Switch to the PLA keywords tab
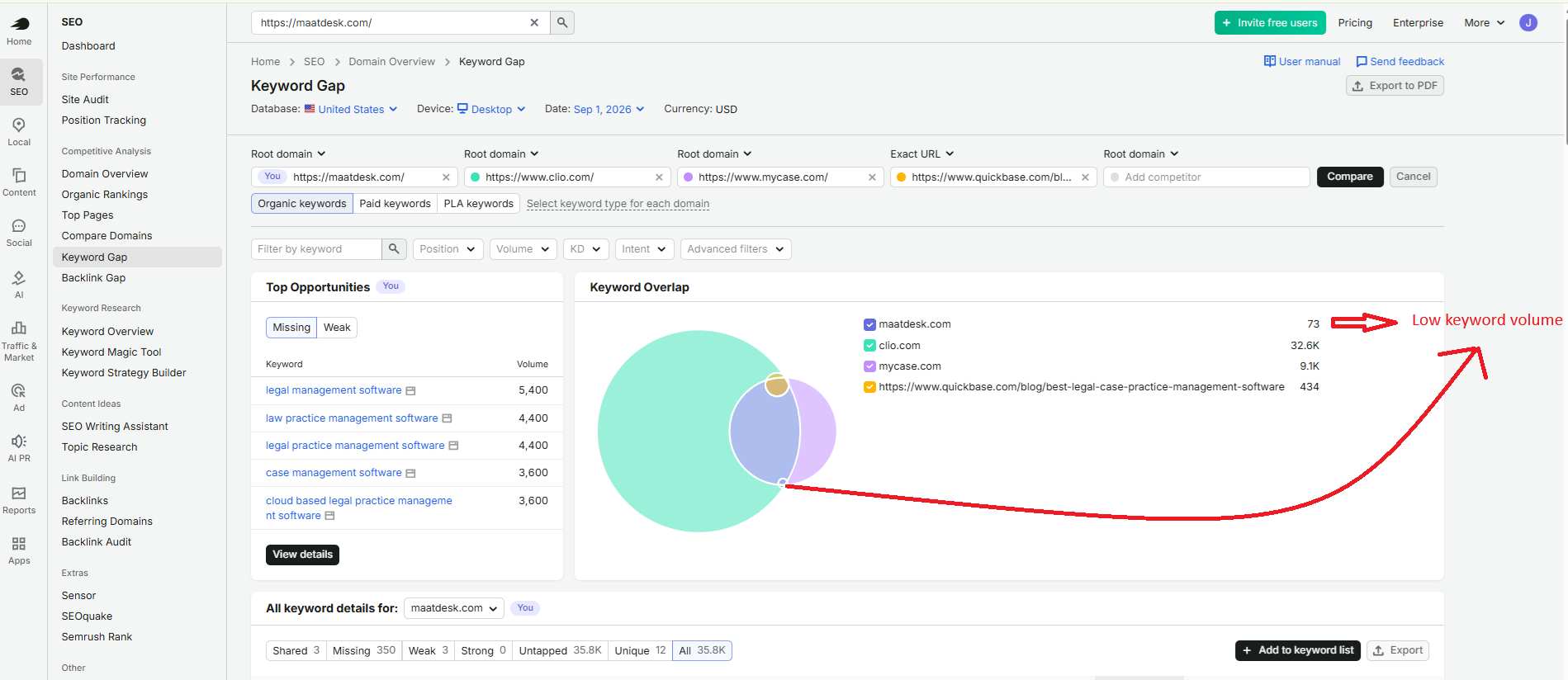Image resolution: width=1568 pixels, height=680 pixels. [478, 204]
